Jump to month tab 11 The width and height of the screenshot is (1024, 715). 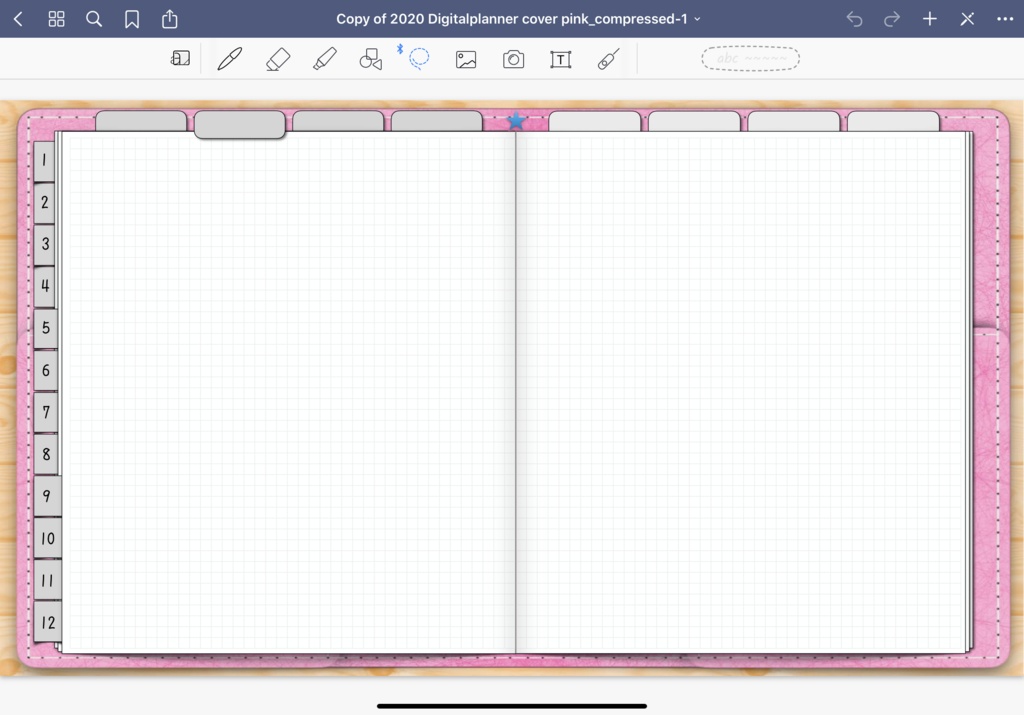coord(47,580)
